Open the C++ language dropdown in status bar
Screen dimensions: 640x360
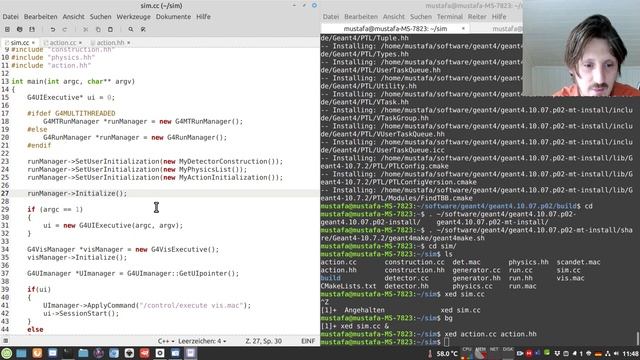pyautogui.click(x=166, y=341)
